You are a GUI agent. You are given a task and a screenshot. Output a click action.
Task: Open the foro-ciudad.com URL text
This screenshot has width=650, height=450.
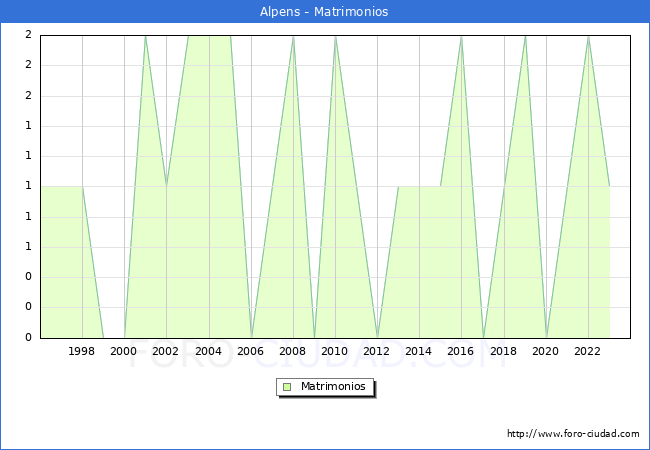pyautogui.click(x=573, y=434)
